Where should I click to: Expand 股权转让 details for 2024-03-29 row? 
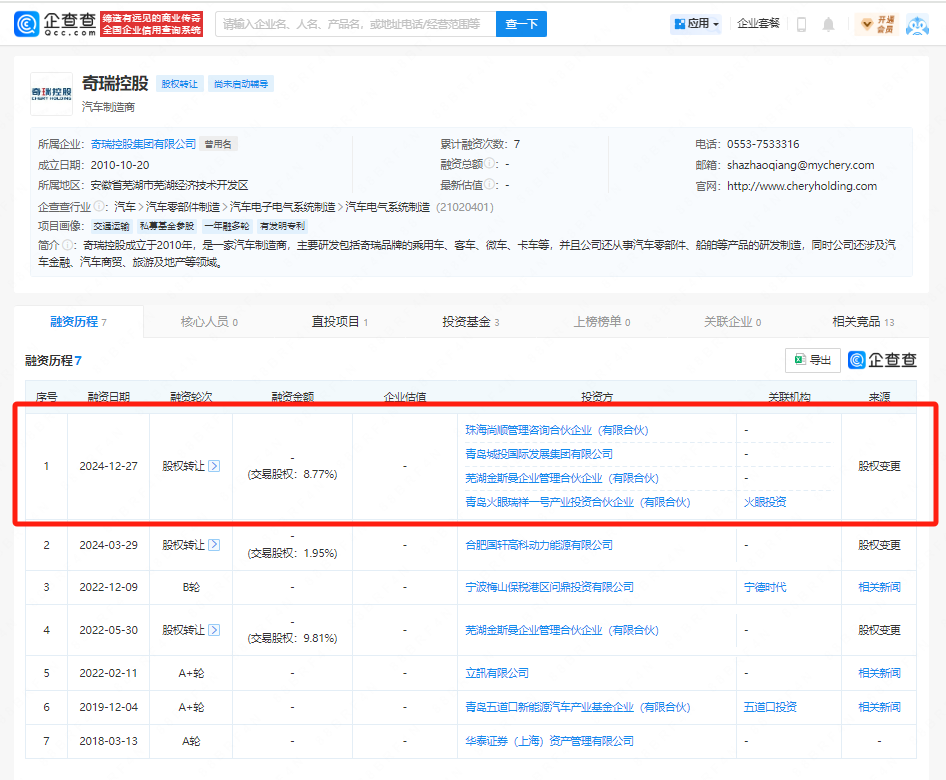pos(214,546)
